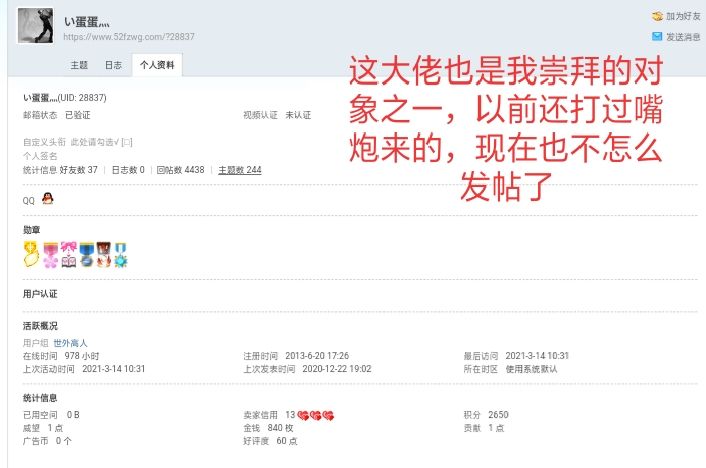Select the 个人资料 tab
The width and height of the screenshot is (706, 468).
tap(157, 65)
